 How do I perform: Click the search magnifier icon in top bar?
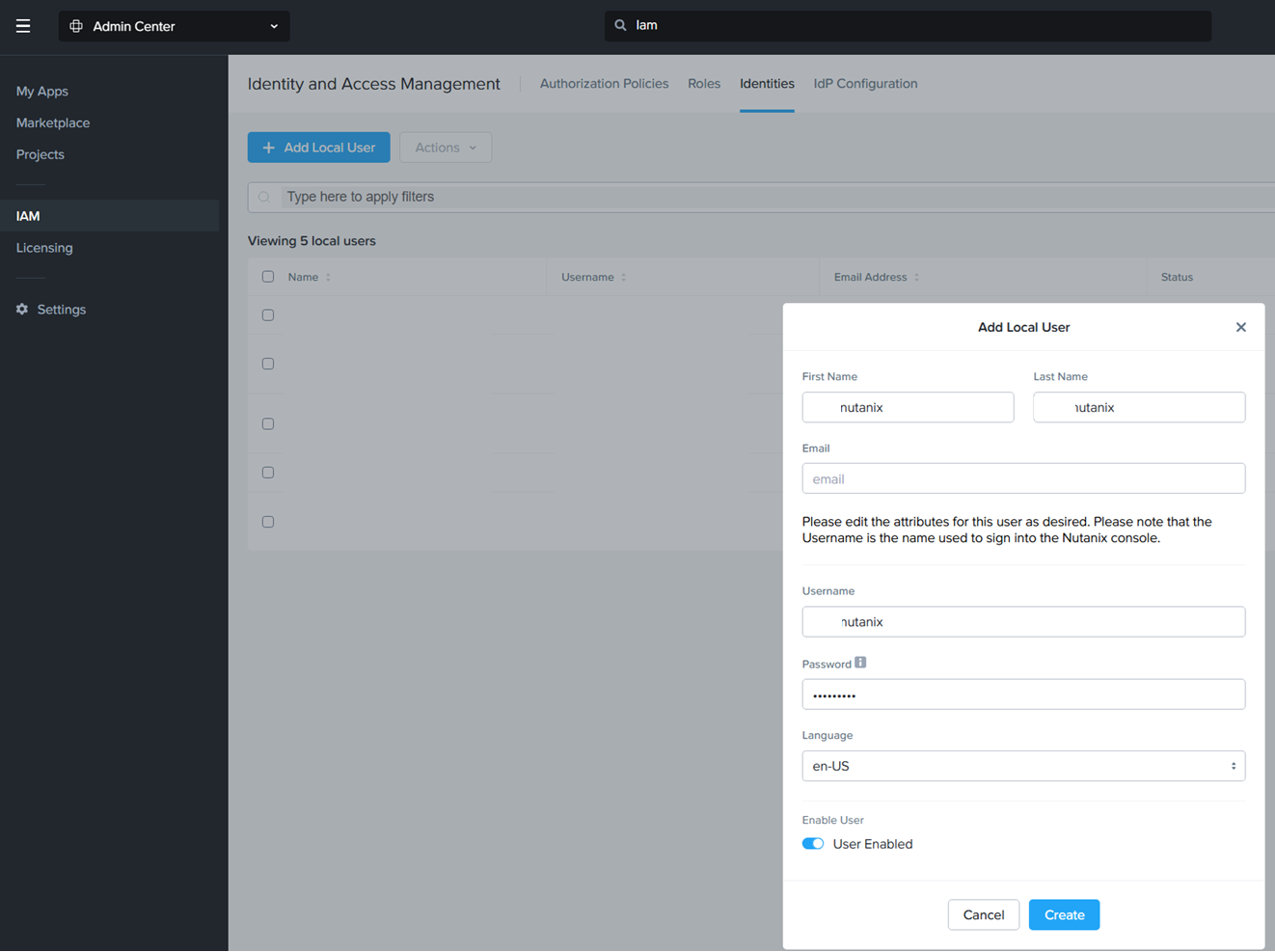(620, 26)
